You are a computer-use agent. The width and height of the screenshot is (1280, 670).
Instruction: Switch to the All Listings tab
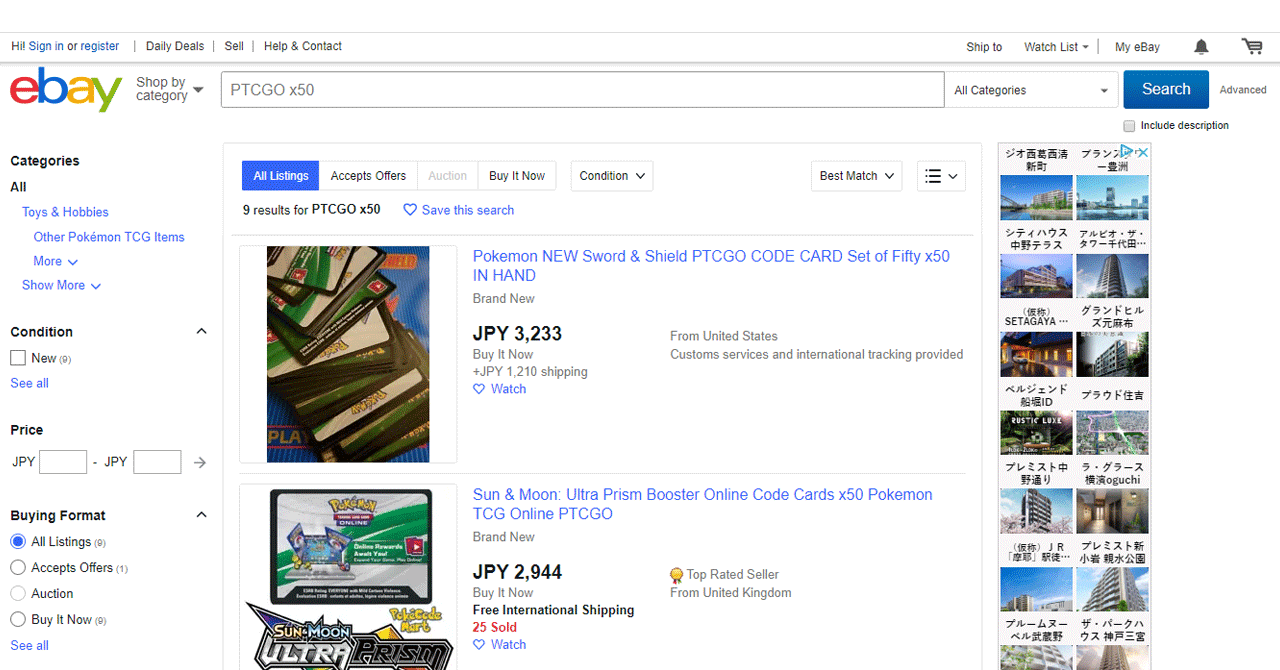coord(281,176)
